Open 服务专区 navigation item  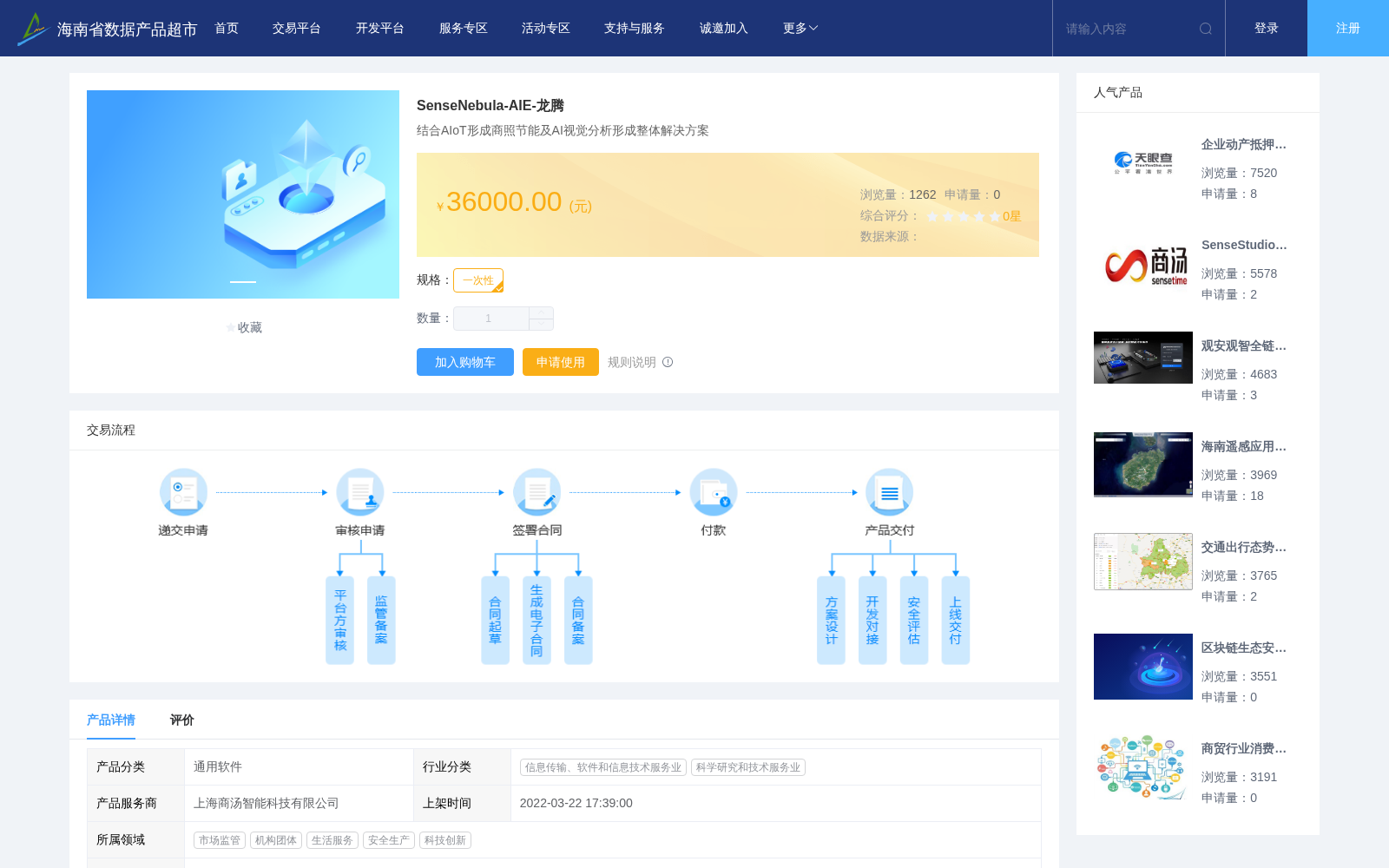[x=464, y=29]
